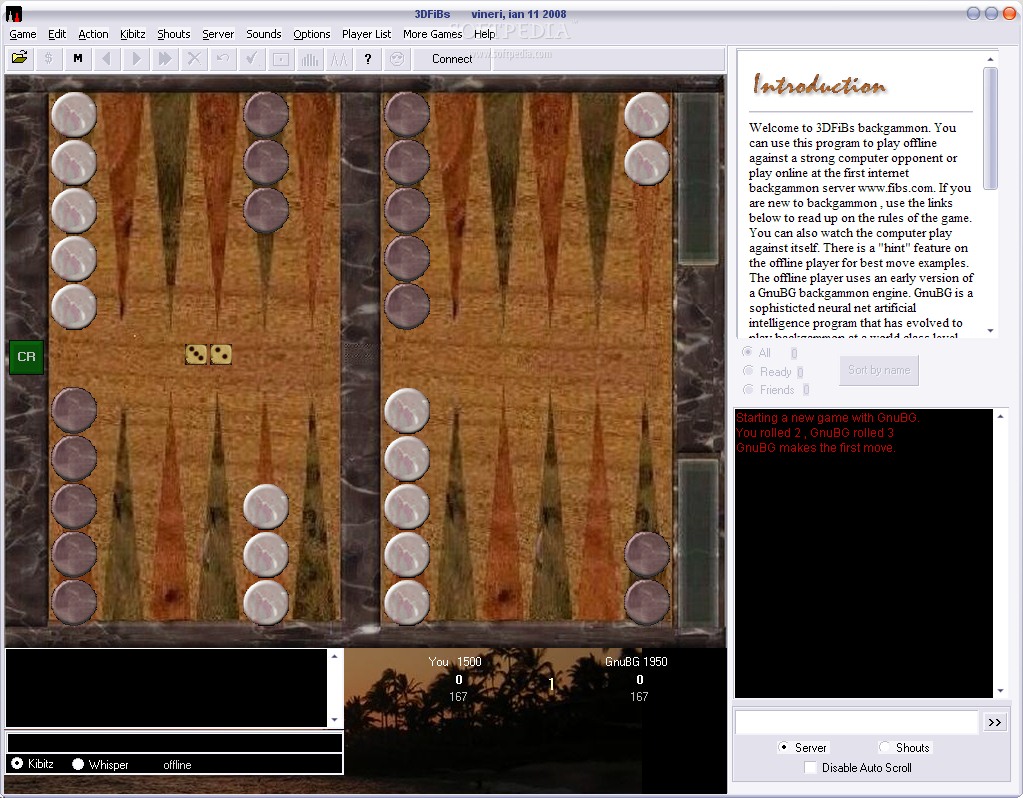Click the X cancel toolbar icon
The height and width of the screenshot is (798, 1023).
(194, 59)
